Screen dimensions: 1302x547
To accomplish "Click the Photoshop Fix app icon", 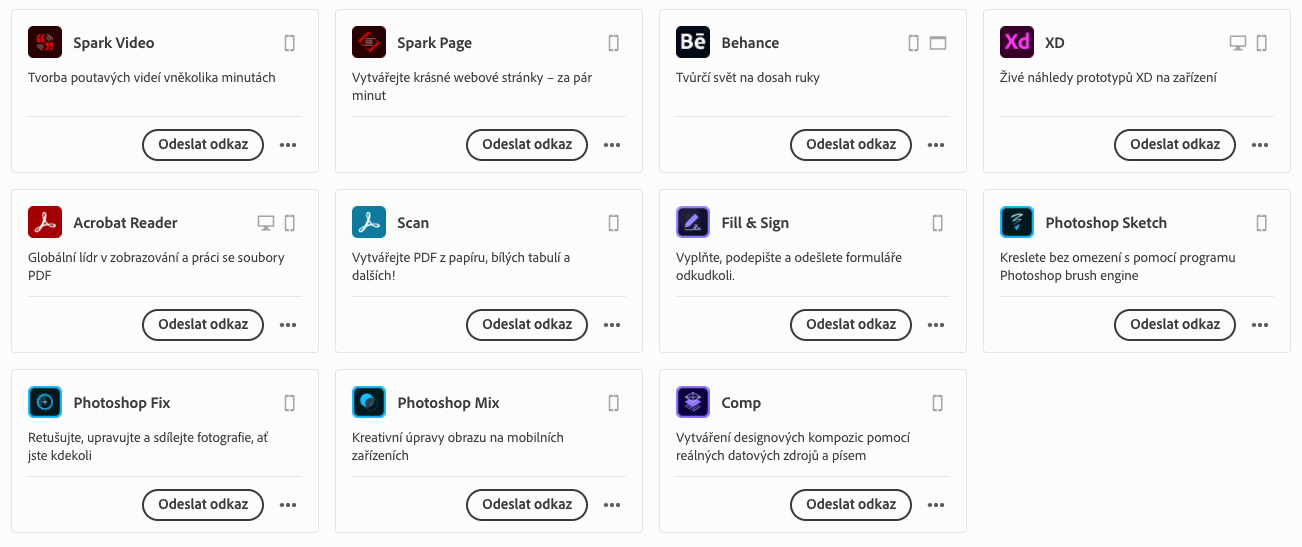I will 45,403.
